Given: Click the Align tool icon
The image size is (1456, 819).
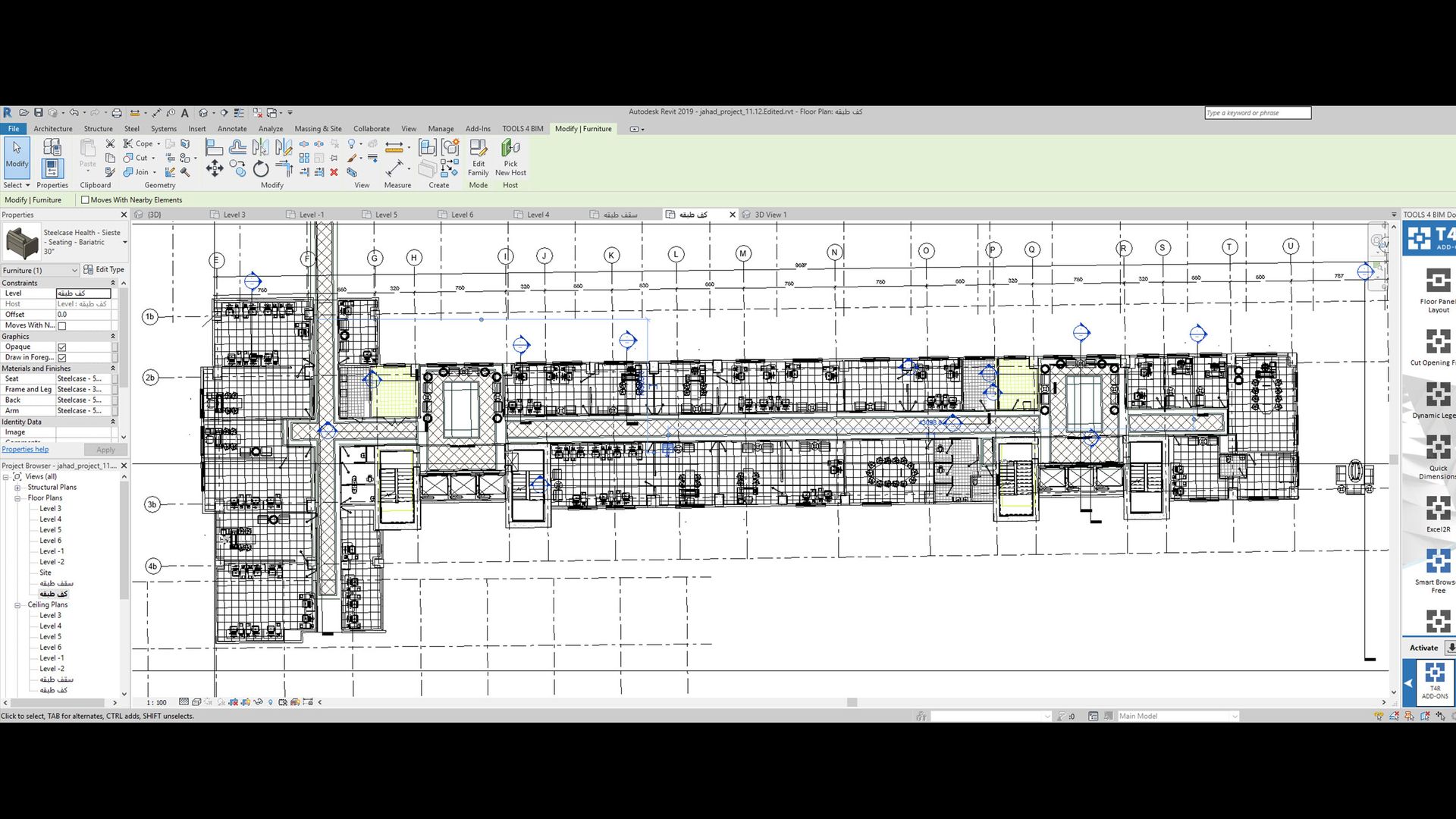Looking at the screenshot, I should [215, 147].
